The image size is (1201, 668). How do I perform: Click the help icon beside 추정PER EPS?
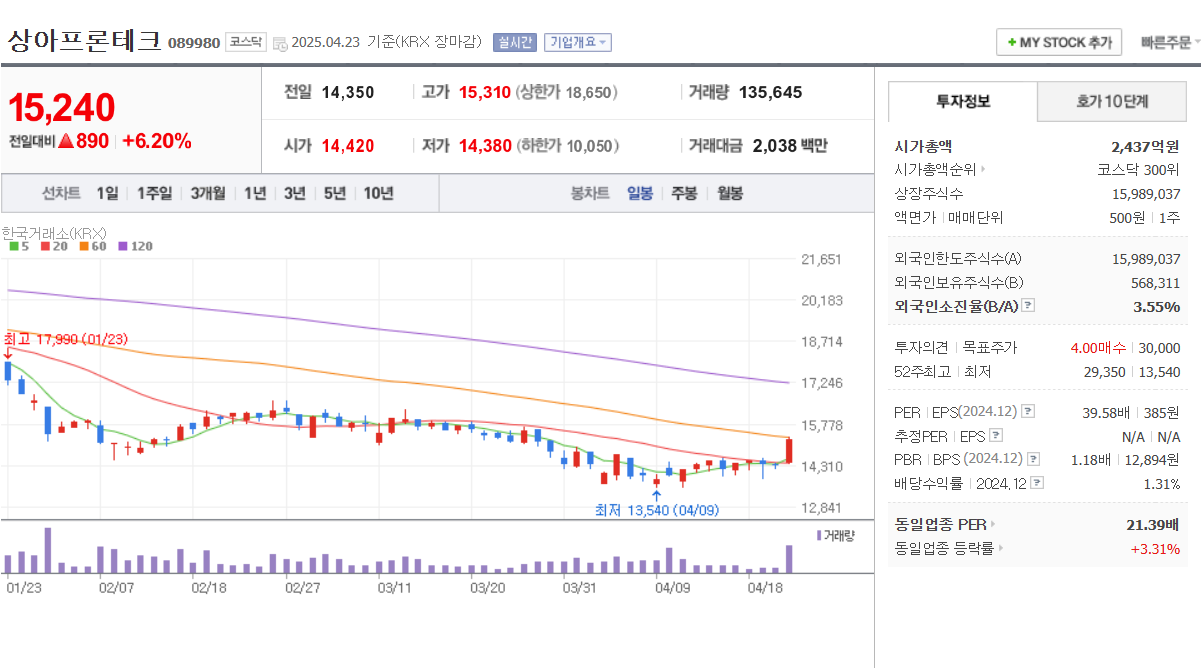coord(995,435)
